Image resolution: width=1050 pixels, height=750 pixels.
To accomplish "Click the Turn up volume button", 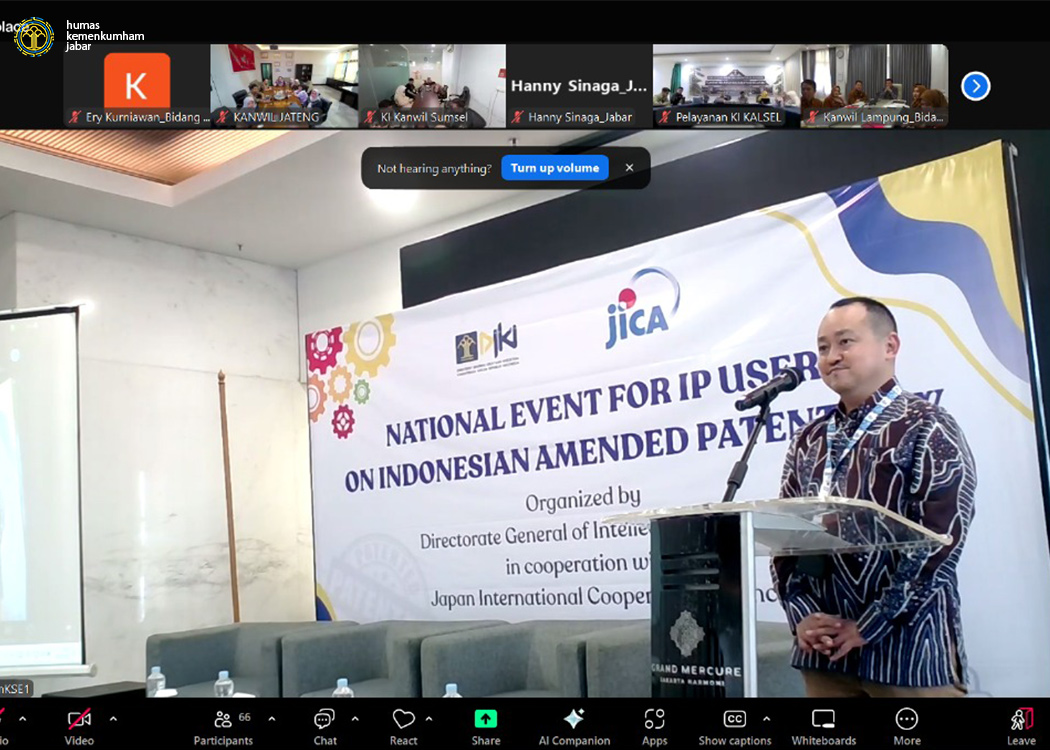I will [555, 168].
